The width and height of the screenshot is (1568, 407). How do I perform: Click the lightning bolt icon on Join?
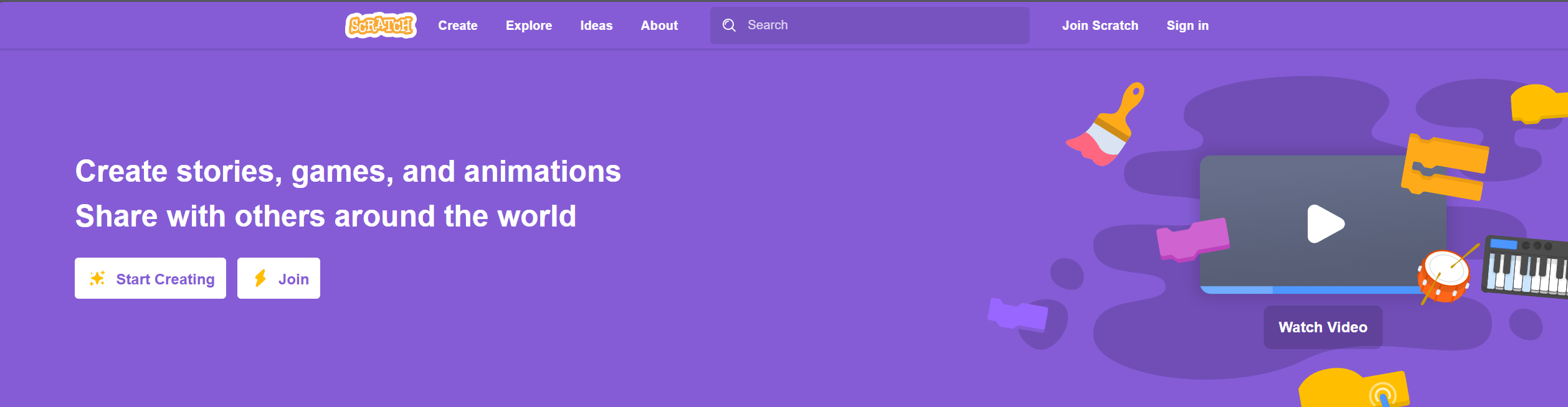(260, 279)
